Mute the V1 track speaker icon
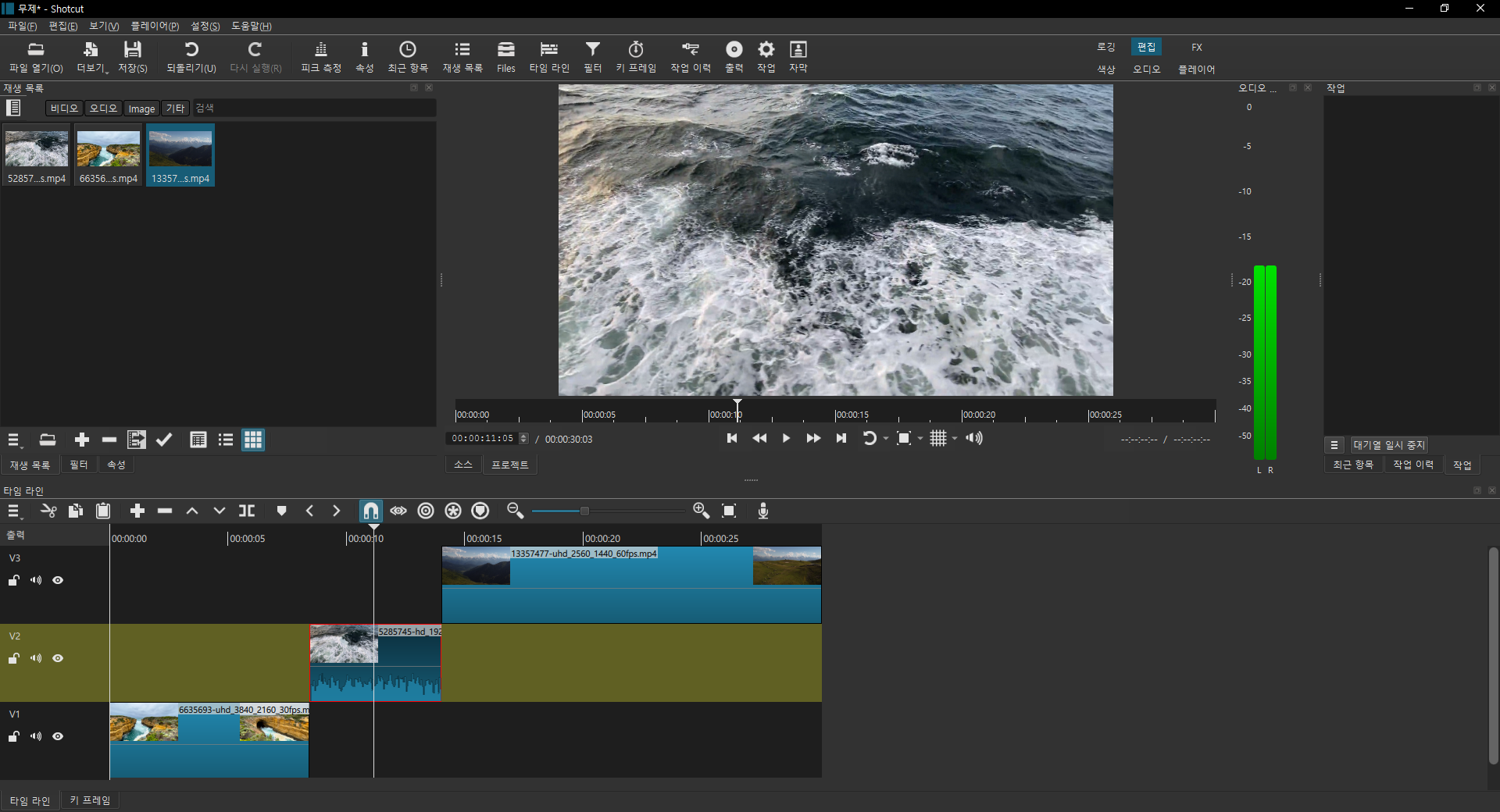Image resolution: width=1500 pixels, height=812 pixels. point(36,736)
